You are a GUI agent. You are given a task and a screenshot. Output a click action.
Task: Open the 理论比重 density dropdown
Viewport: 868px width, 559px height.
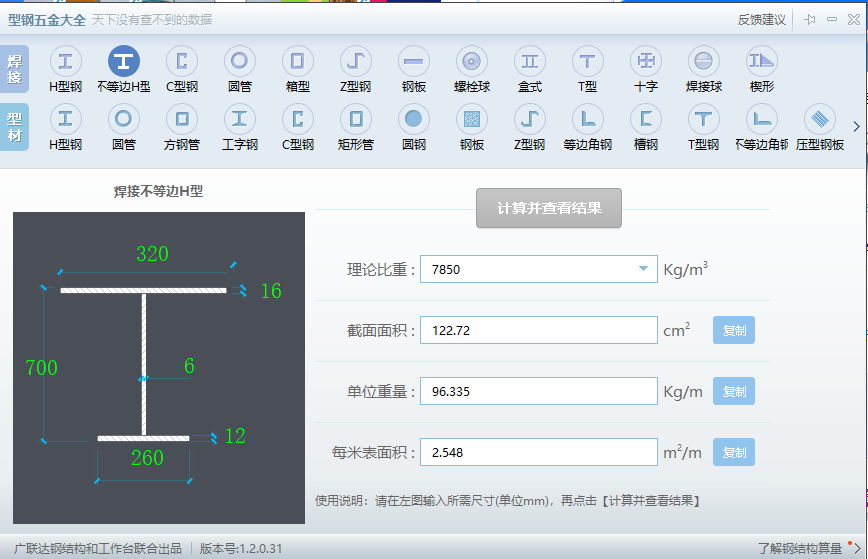tap(643, 269)
